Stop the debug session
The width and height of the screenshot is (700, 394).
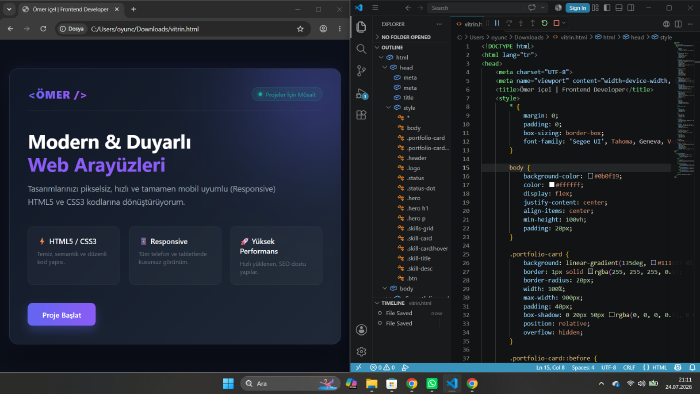click(556, 23)
